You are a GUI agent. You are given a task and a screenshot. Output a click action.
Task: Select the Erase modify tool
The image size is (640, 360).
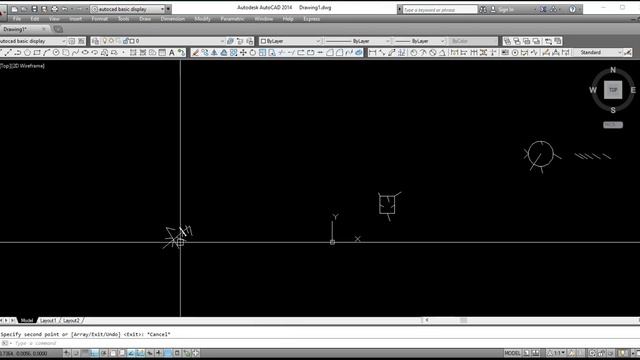[x=195, y=53]
